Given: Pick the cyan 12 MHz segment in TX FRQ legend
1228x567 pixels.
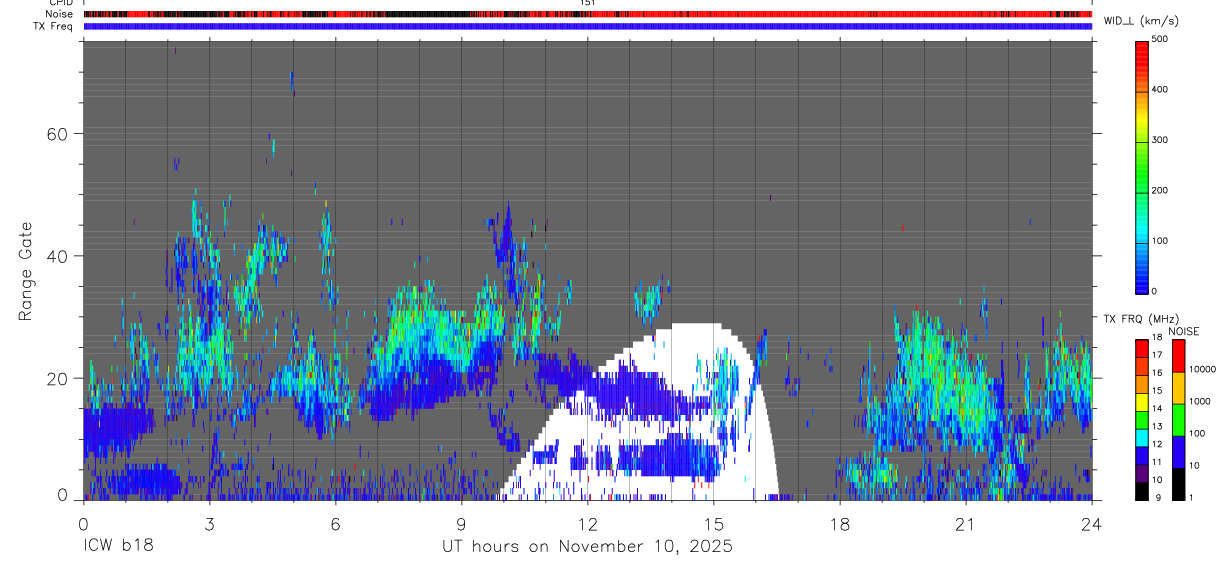Looking at the screenshot, I should (x=1141, y=438).
